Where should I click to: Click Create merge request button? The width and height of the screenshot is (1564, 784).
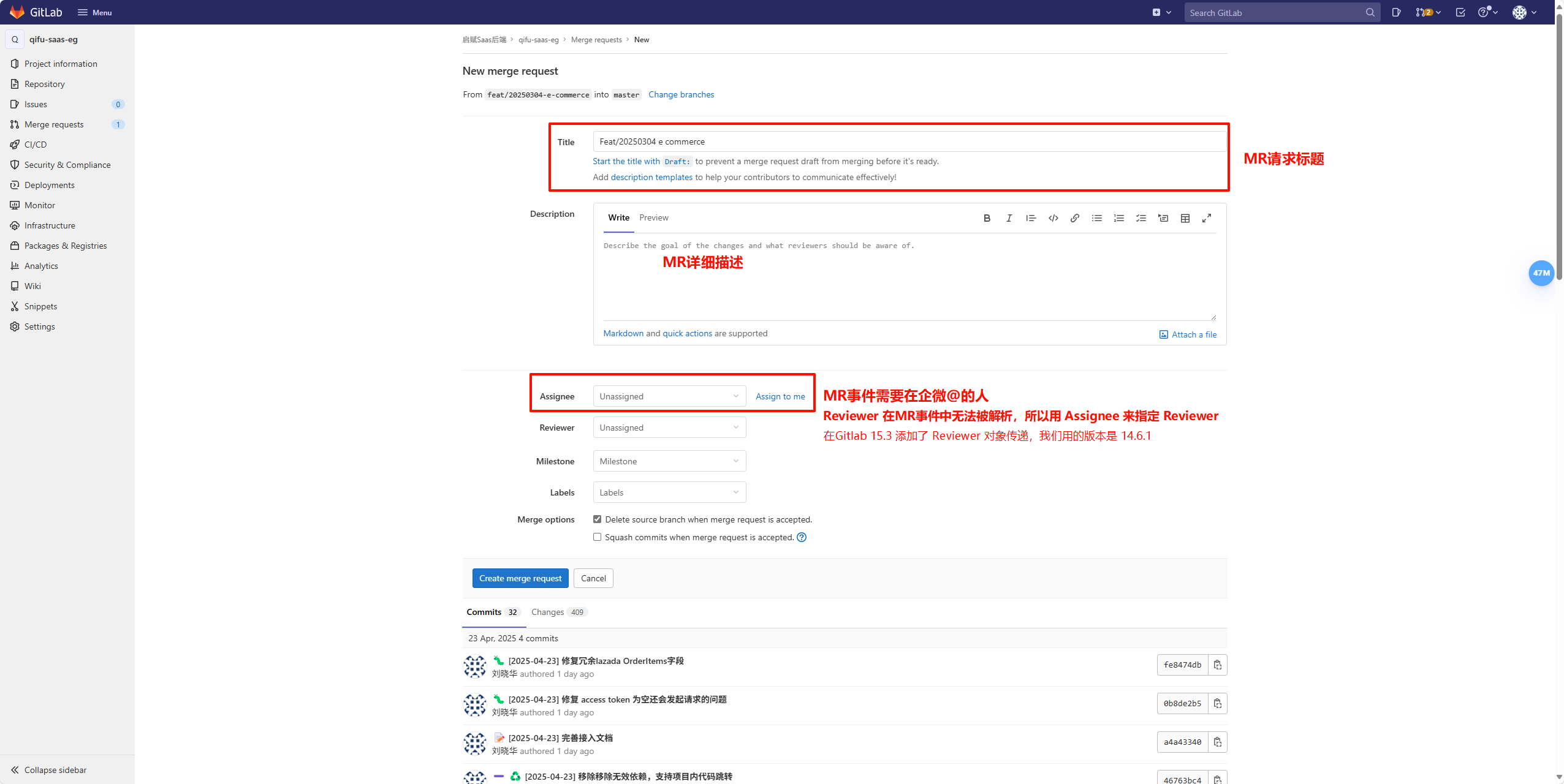point(520,578)
